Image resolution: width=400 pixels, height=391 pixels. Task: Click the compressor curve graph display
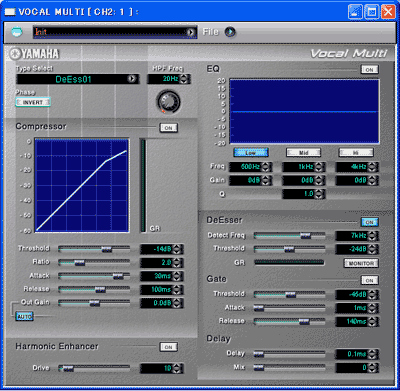pyautogui.click(x=82, y=185)
